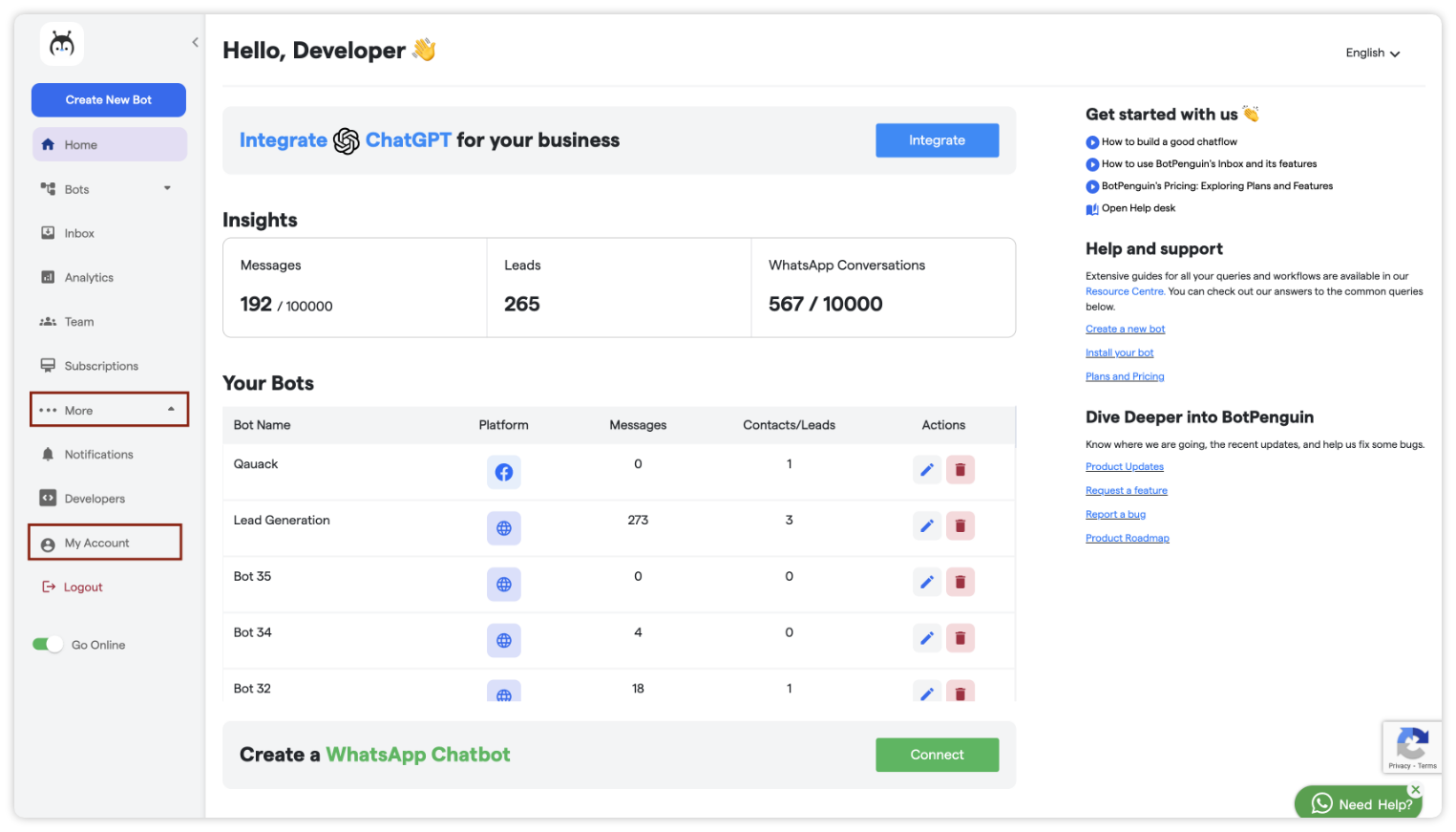Click the Facebook platform icon for Qauack
Viewport: 1456px width, 832px height.
click(503, 472)
